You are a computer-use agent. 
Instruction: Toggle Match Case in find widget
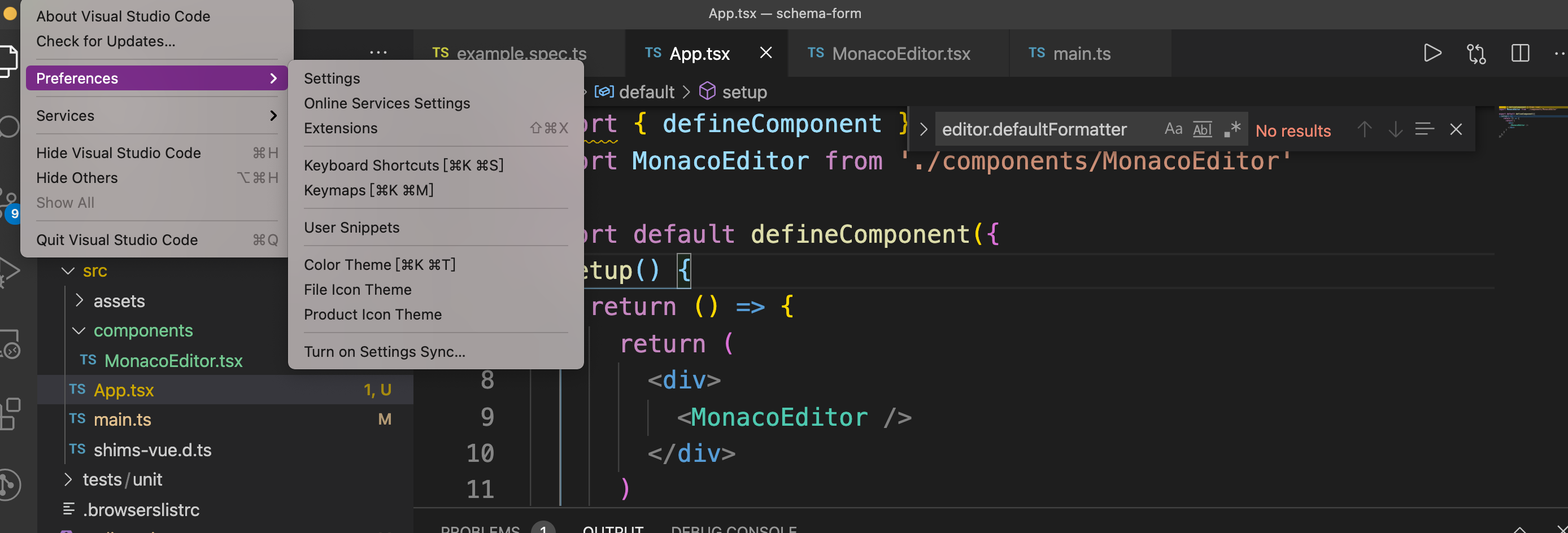pos(1173,129)
